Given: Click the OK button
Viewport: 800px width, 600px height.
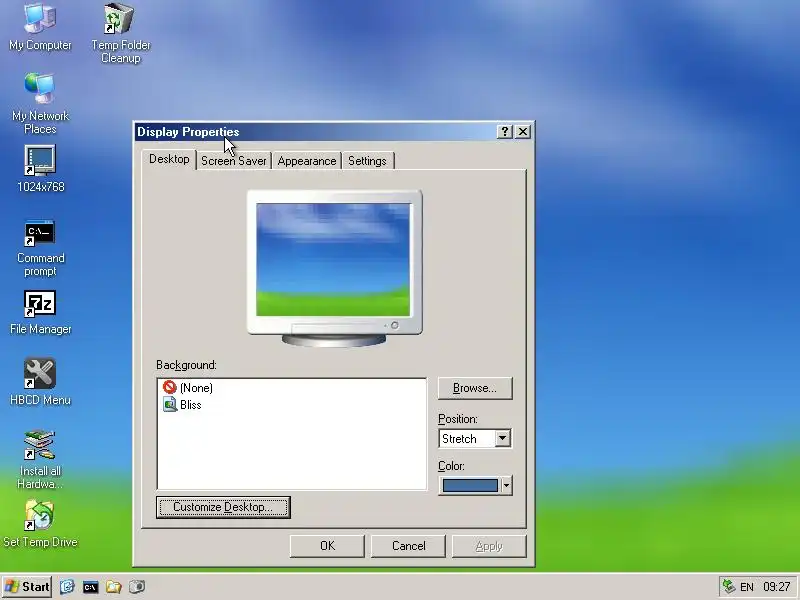Looking at the screenshot, I should coord(327,546).
